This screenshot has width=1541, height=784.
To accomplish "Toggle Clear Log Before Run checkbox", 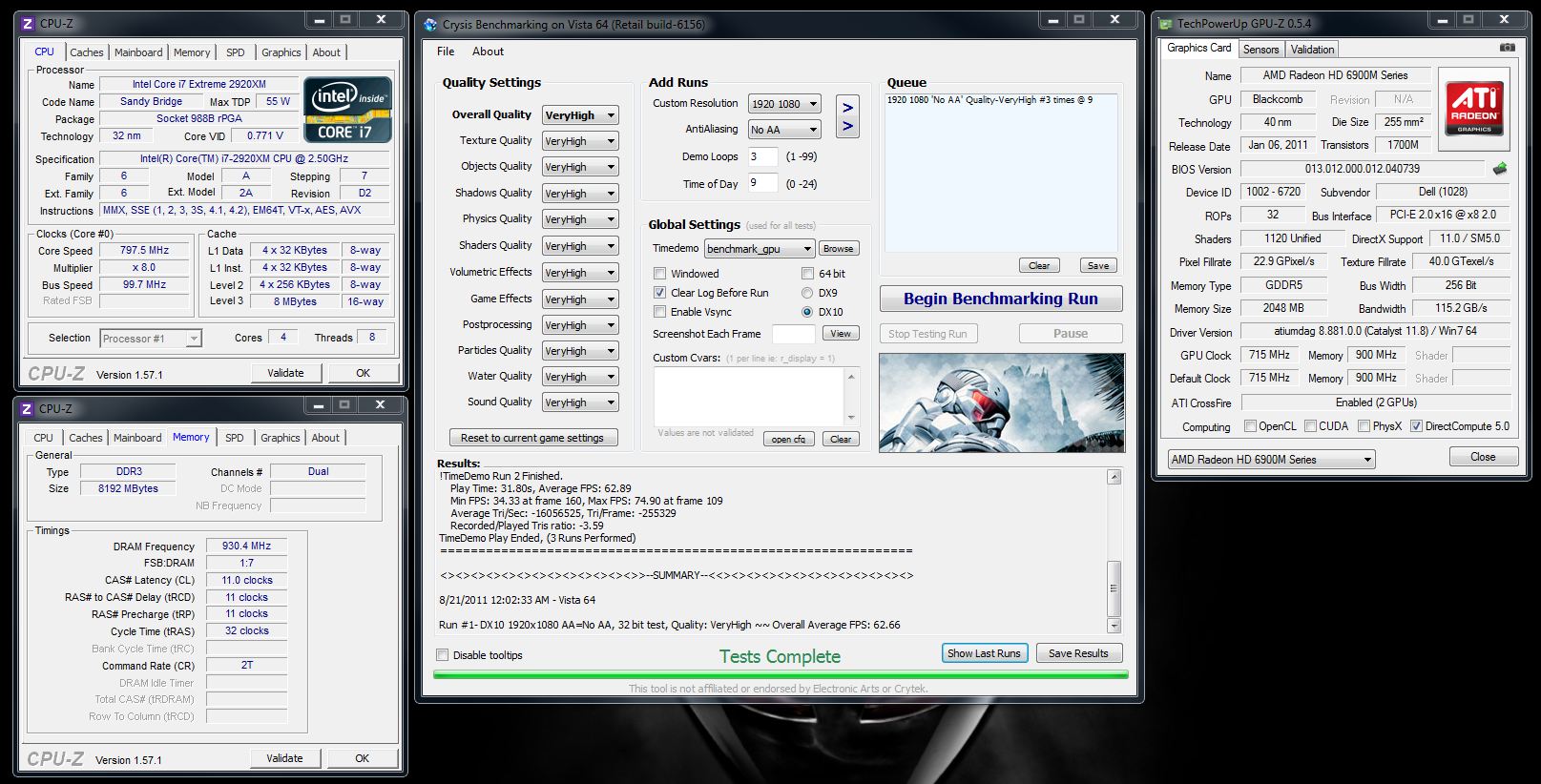I will pyautogui.click(x=659, y=293).
